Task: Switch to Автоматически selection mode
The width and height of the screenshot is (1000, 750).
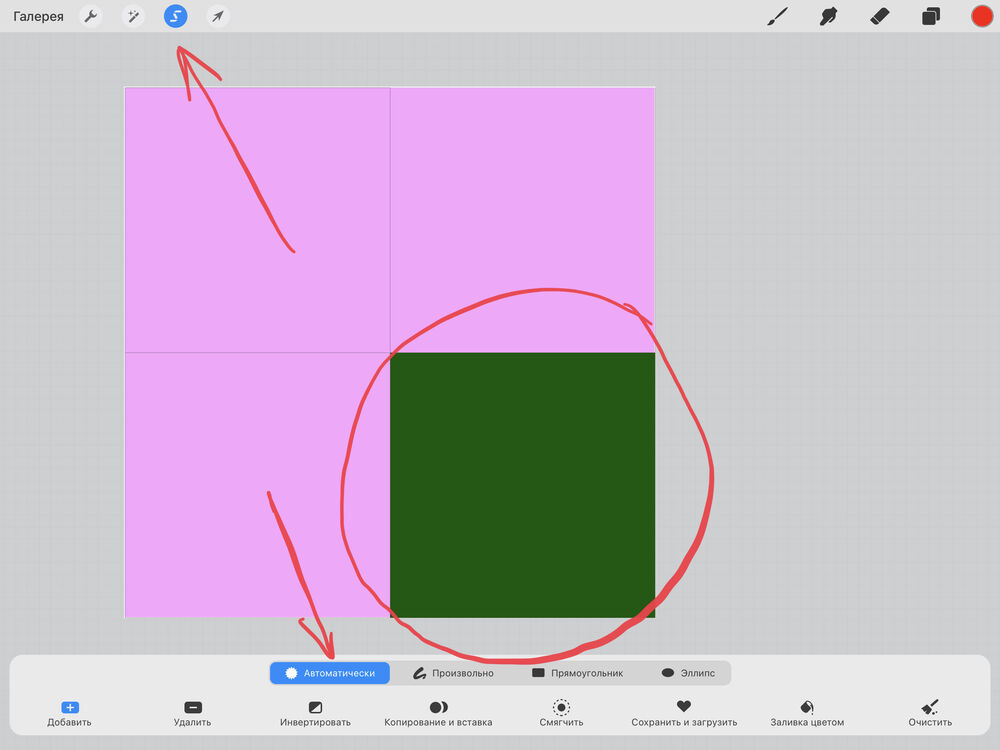Action: [330, 673]
